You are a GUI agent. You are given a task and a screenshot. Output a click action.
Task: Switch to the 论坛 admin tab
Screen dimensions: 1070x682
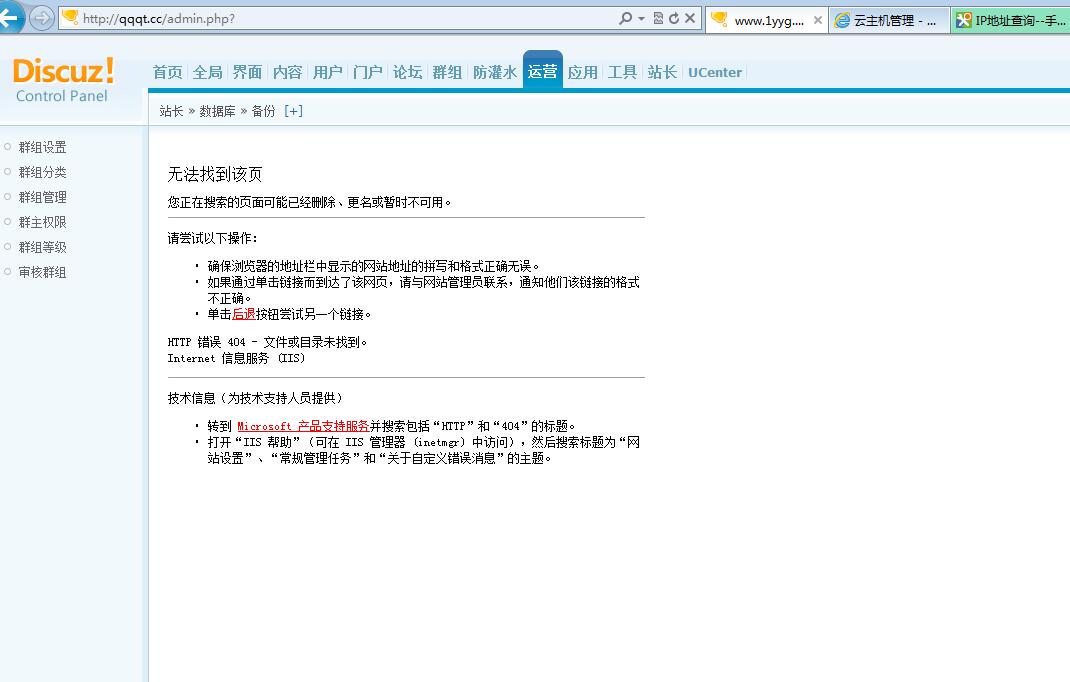(407, 71)
